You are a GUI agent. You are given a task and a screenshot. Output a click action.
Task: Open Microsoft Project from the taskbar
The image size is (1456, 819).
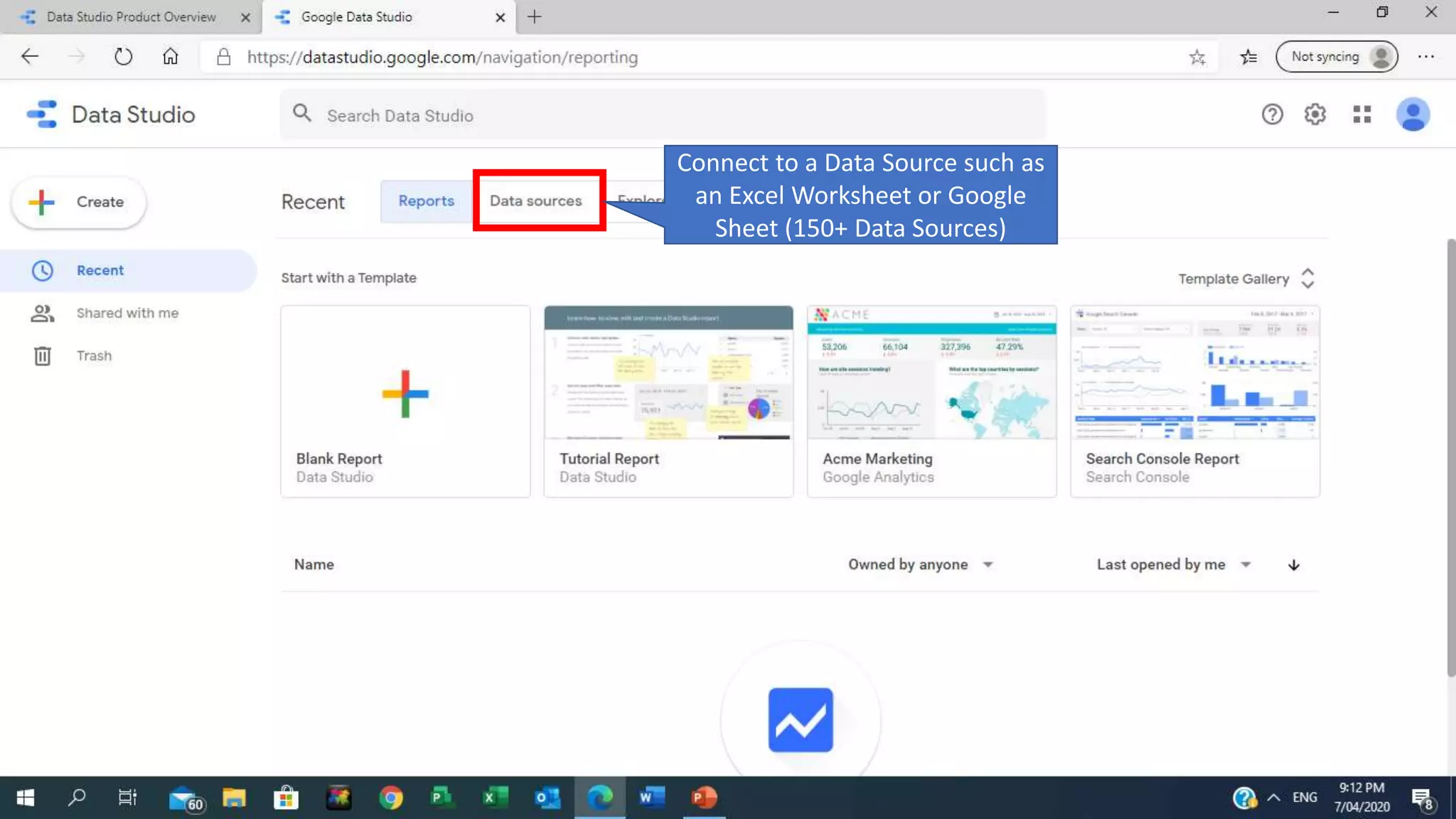click(441, 798)
